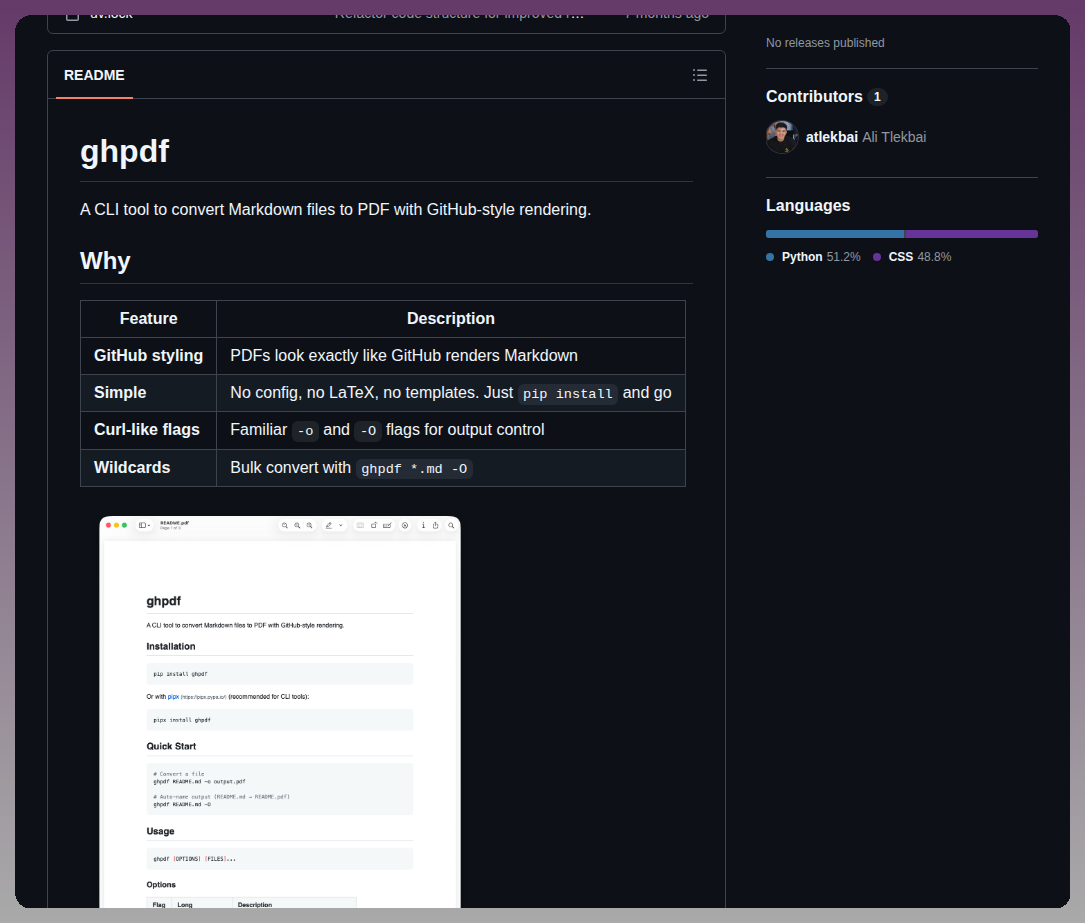Click the 'Wildcards' table cell
Viewport: 1085px width, 923px height.
(x=149, y=468)
